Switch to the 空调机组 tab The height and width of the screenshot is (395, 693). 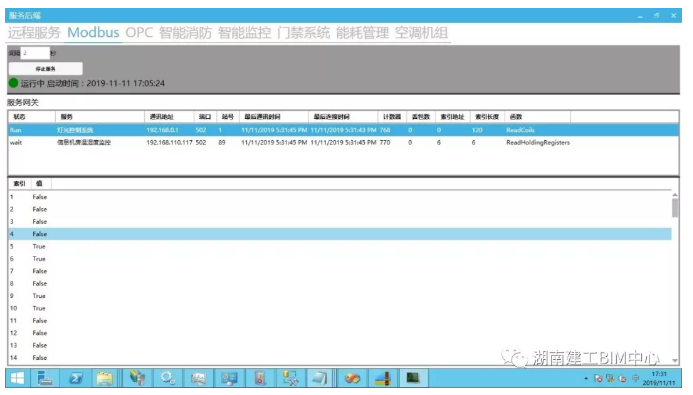(x=421, y=33)
